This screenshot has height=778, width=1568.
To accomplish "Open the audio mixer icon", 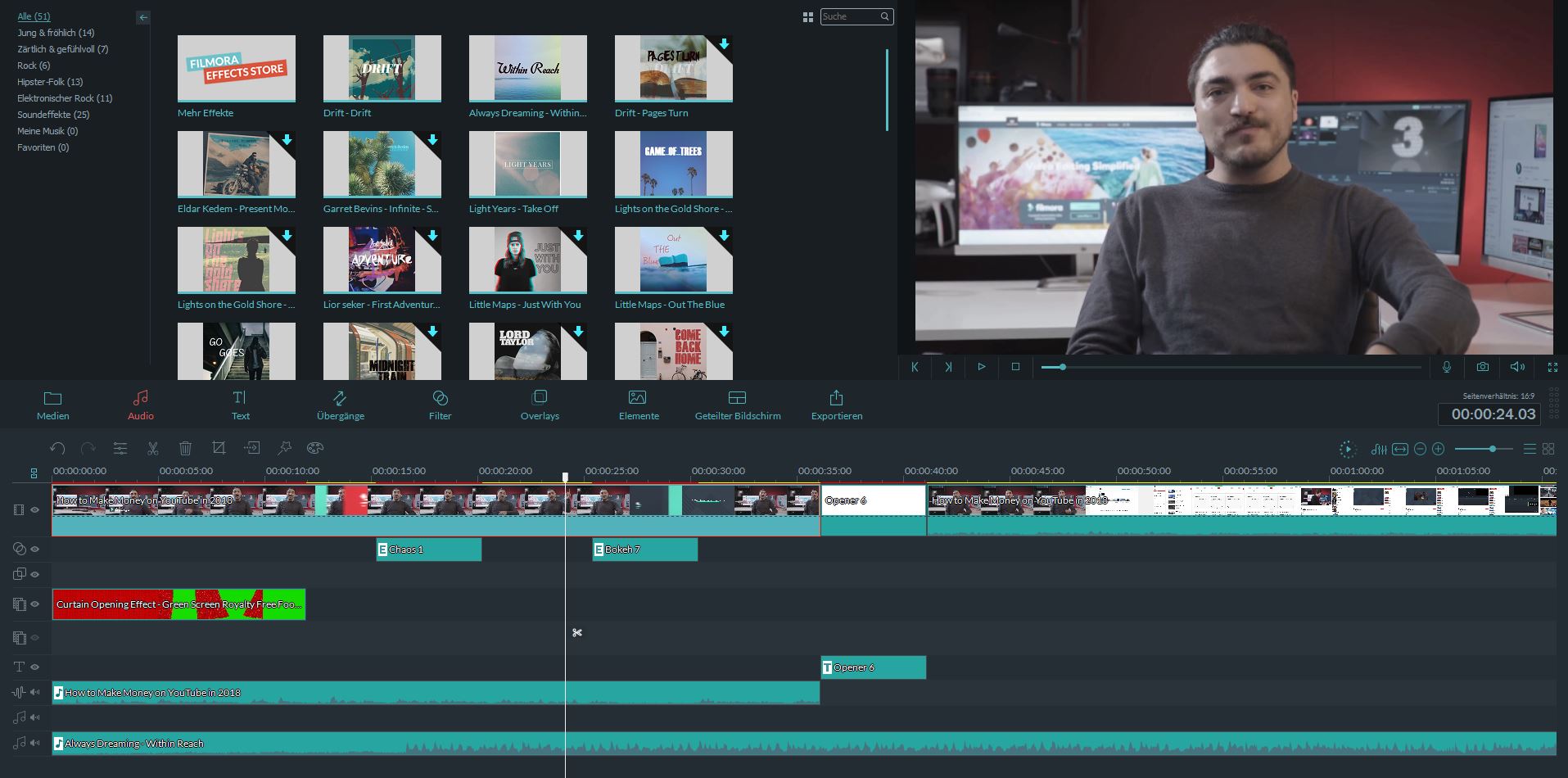I will click(1379, 449).
